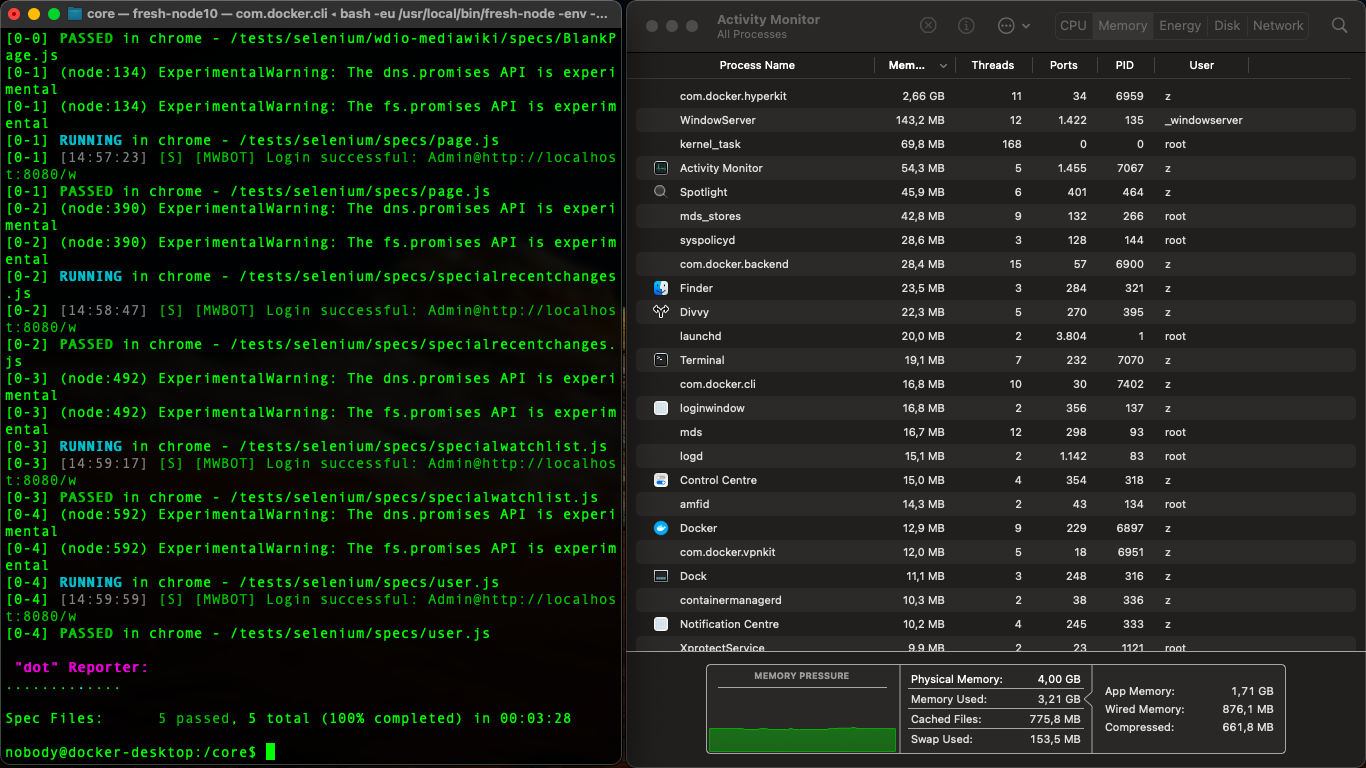Click the stop process (X) toolbar icon

coord(928,26)
